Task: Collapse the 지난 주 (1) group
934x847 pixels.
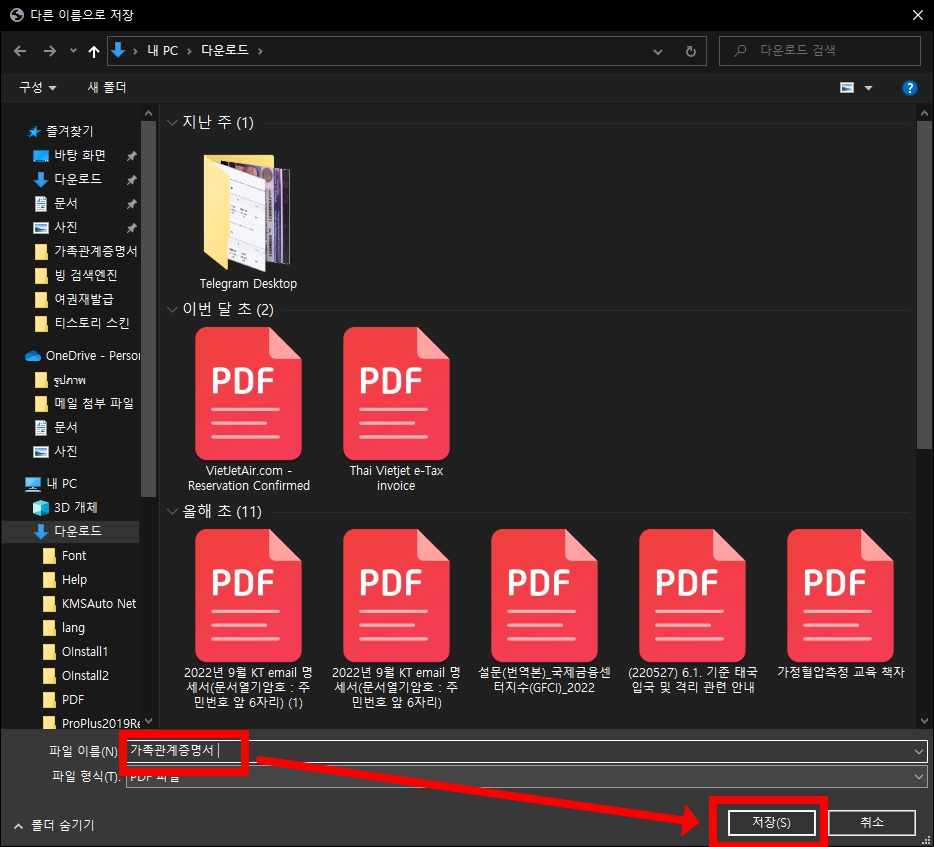Action: [172, 123]
